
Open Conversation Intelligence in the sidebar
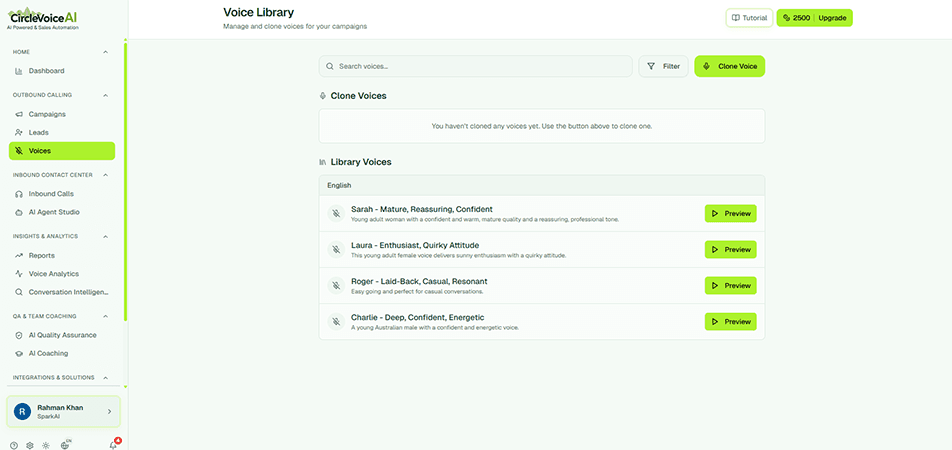click(62, 292)
